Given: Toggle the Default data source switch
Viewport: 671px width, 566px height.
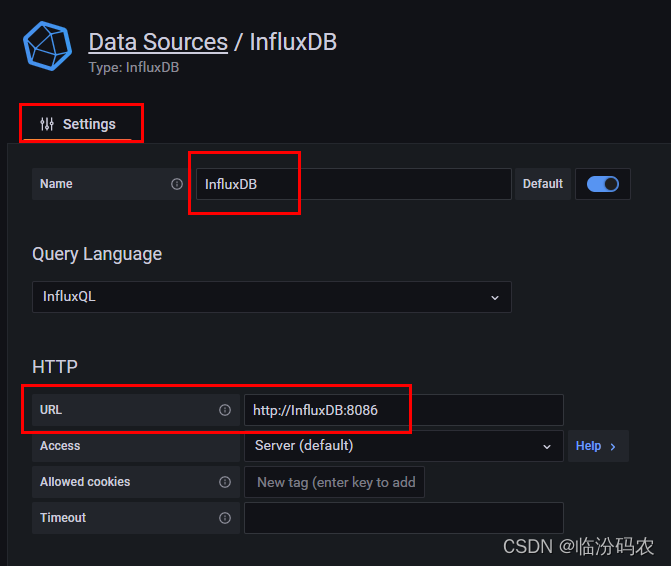Looking at the screenshot, I should [x=603, y=184].
